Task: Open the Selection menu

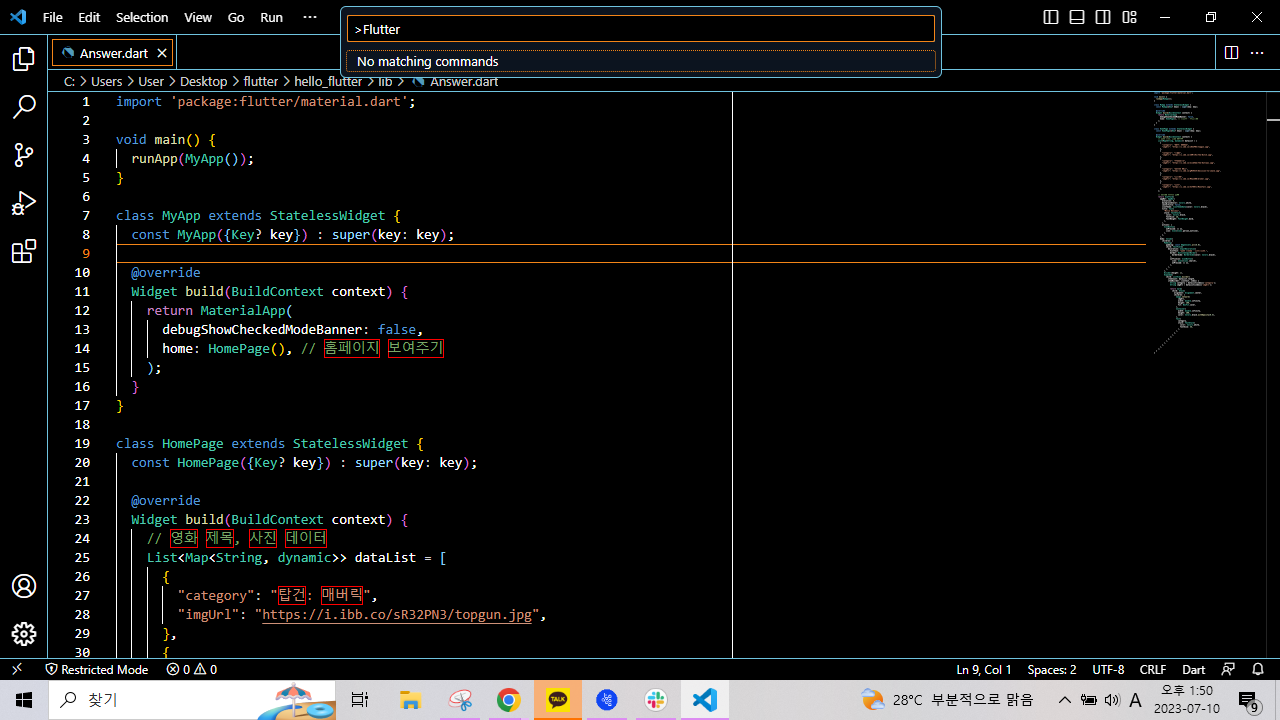Action: pos(142,17)
